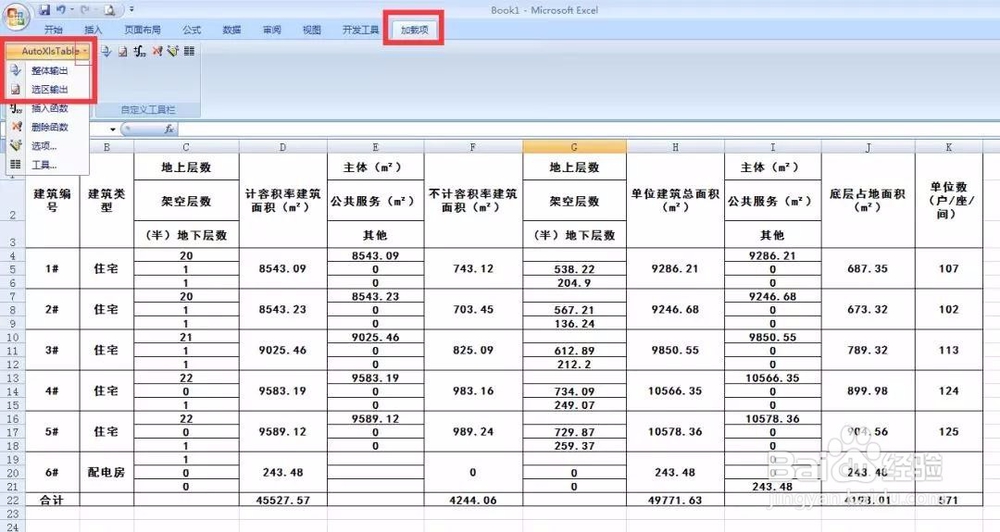Click delete function icon in custom toolbar
1000x532 pixels.
pos(157,51)
